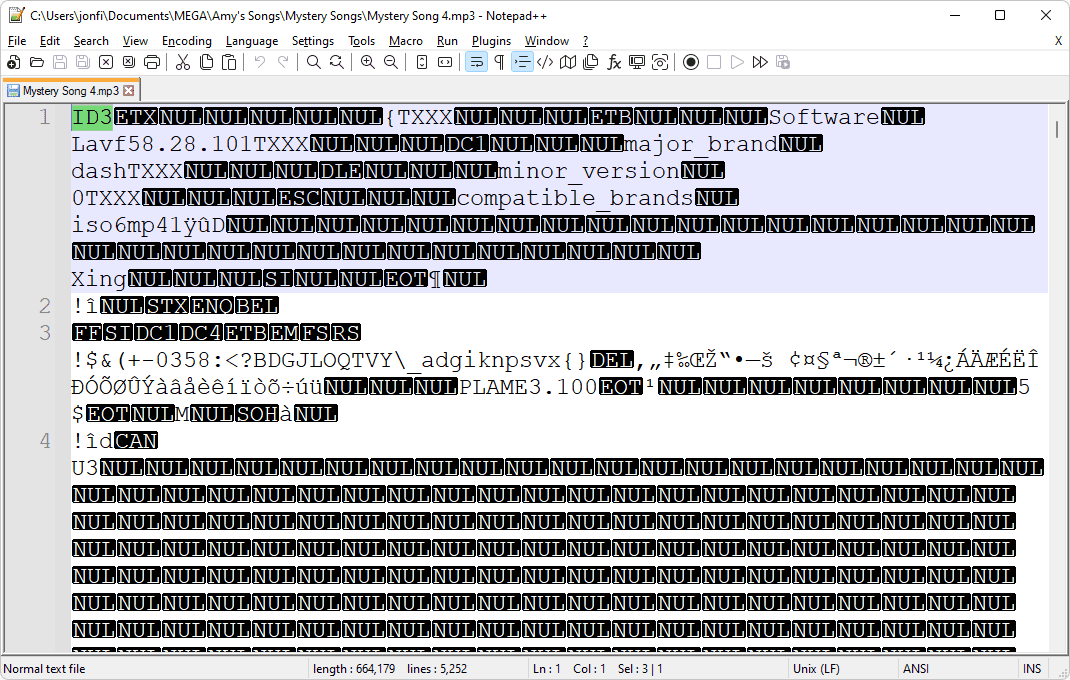Start recording a macro
This screenshot has height=680, width=1070.
tap(691, 61)
